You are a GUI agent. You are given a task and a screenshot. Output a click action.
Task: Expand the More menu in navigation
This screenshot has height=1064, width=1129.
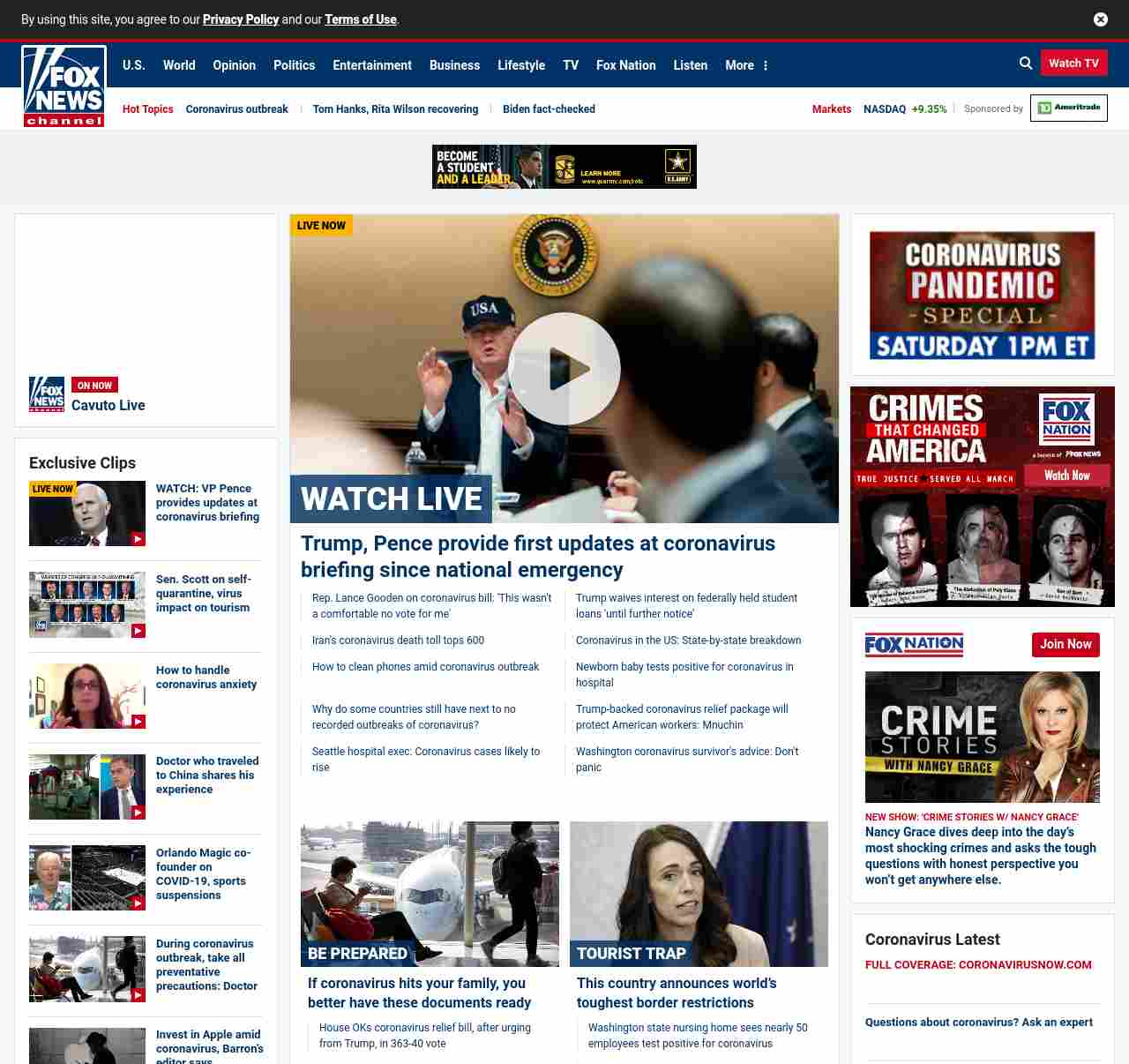click(x=746, y=65)
